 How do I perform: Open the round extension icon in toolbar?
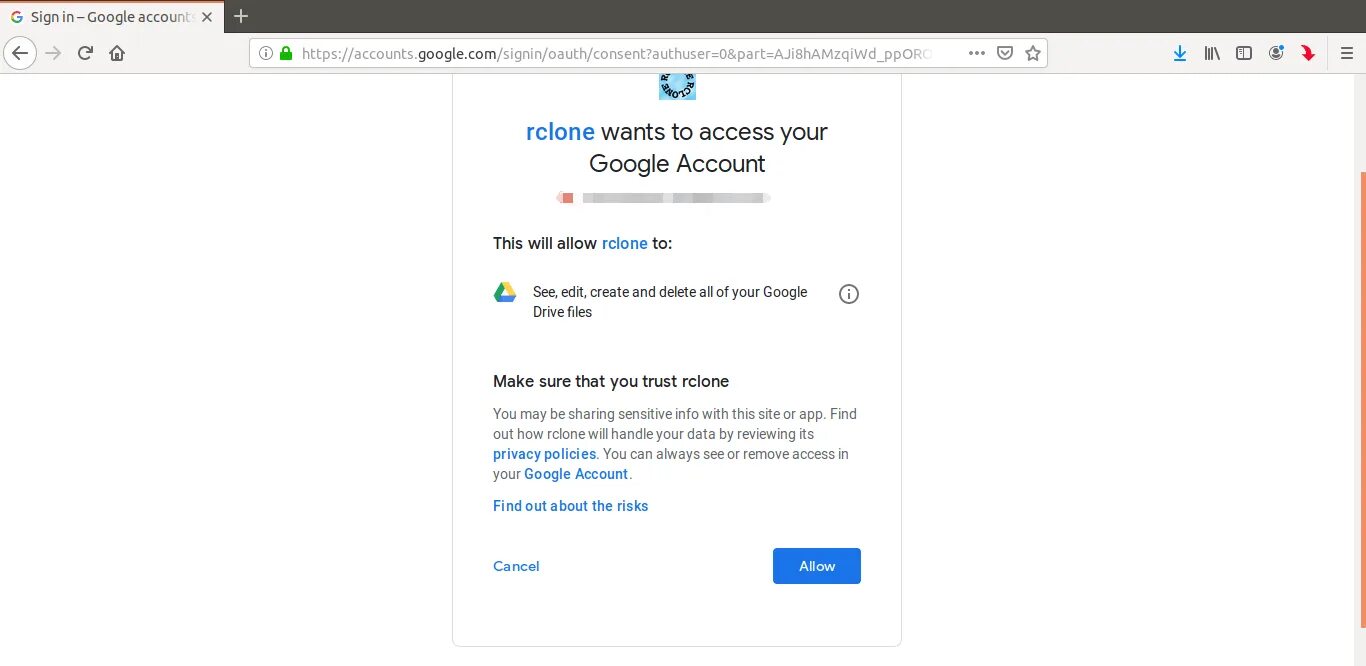(x=1276, y=53)
